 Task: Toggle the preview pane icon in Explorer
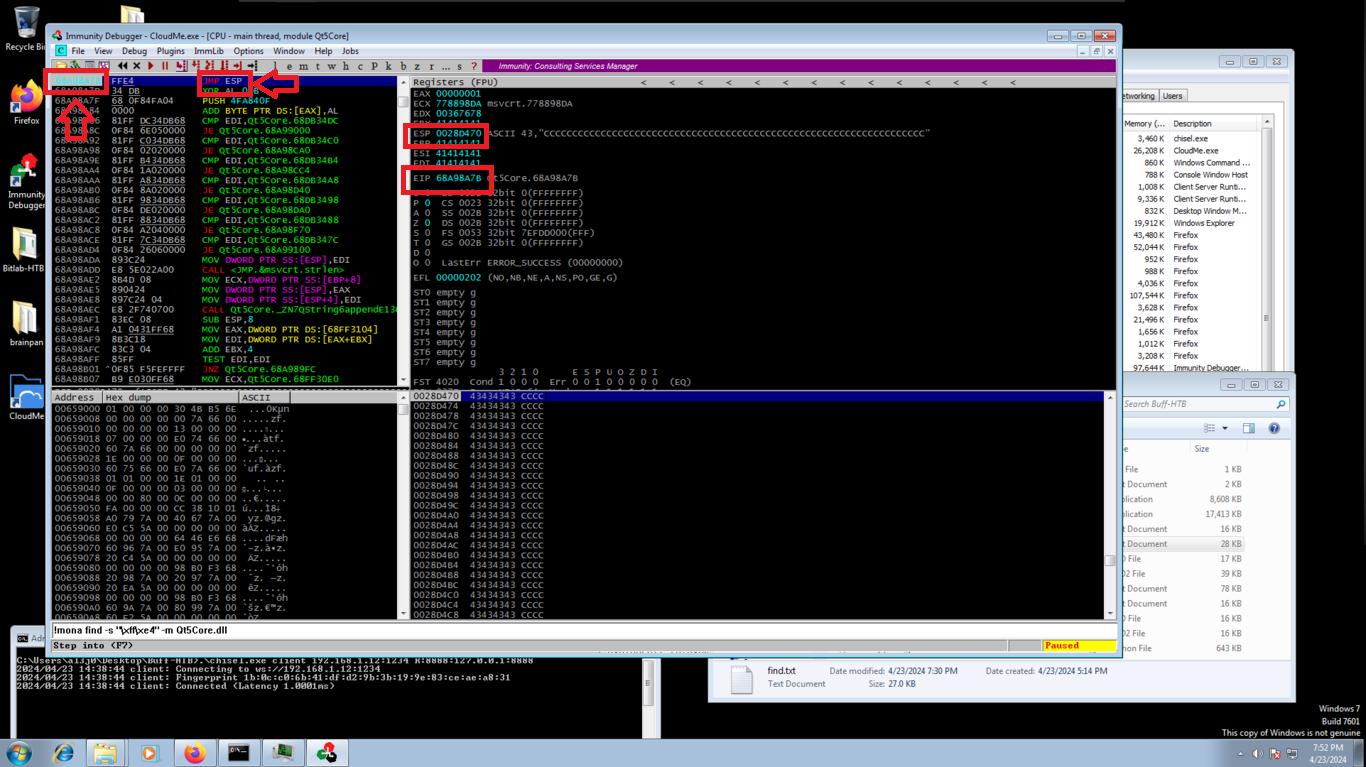pyautogui.click(x=1248, y=428)
